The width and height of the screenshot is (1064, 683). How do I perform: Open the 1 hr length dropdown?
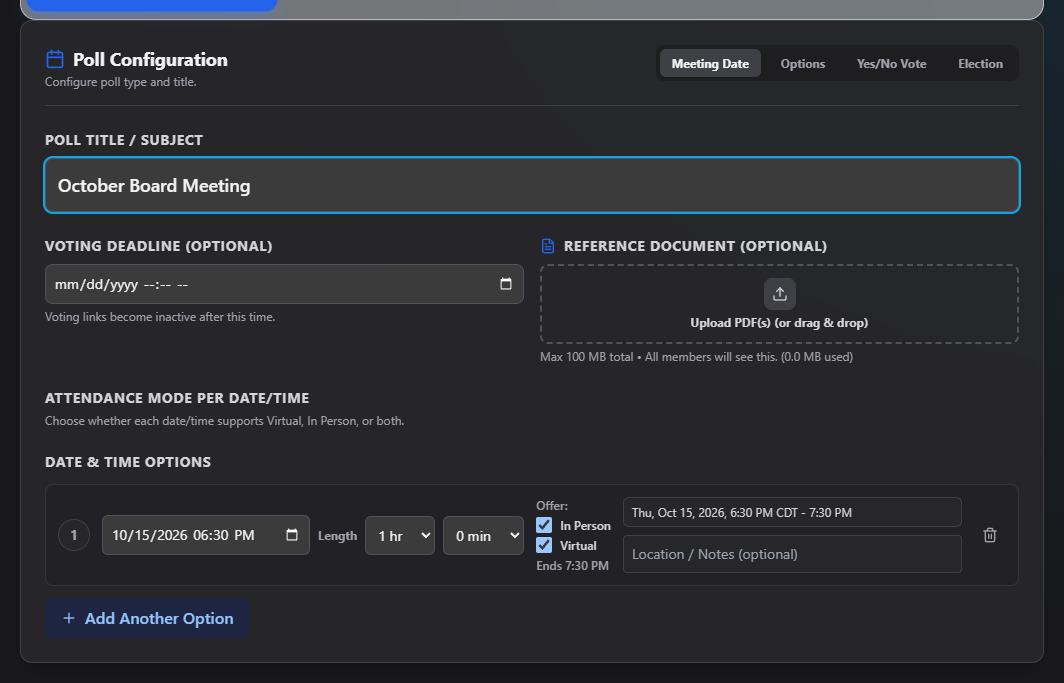[400, 535]
